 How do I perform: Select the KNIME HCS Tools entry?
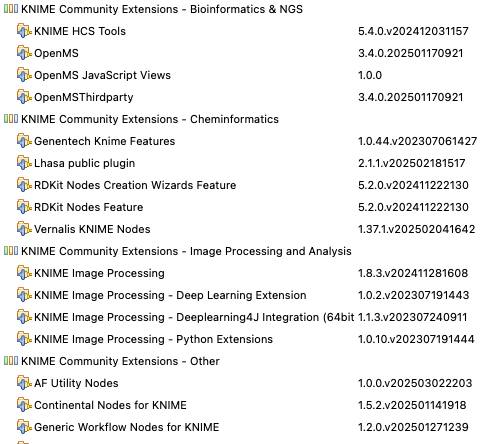tap(80, 31)
